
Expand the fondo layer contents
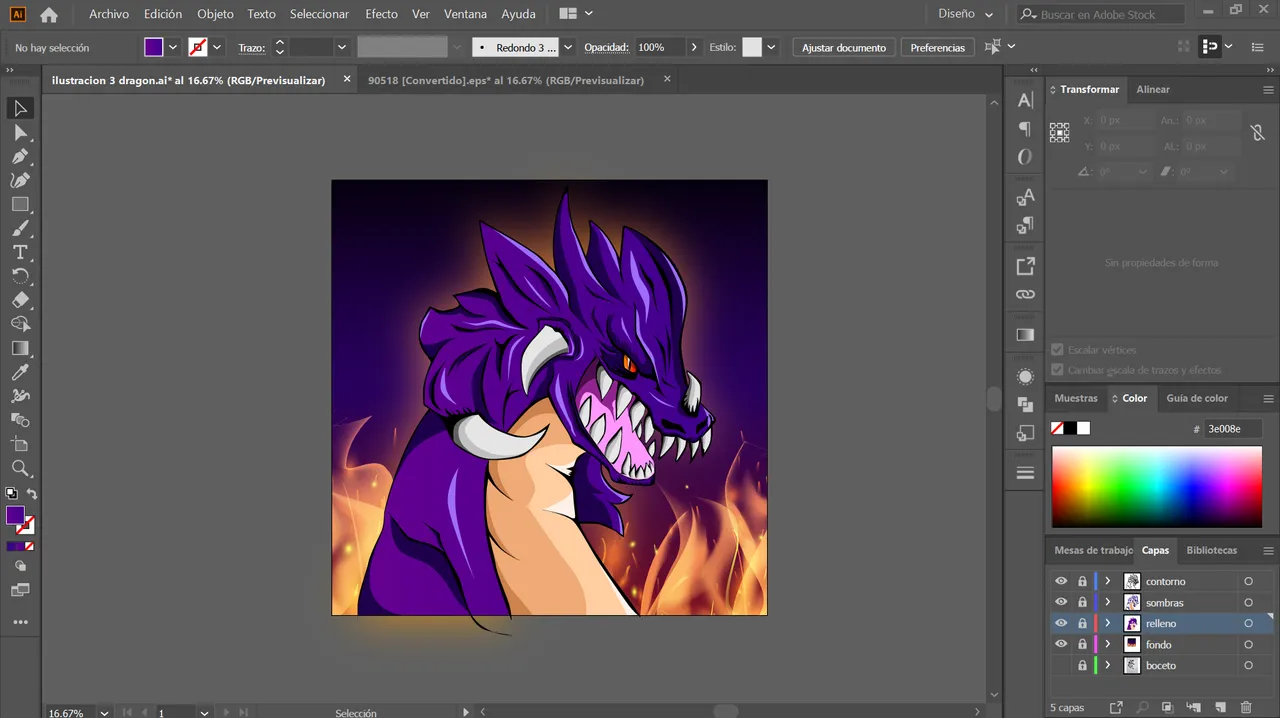pyautogui.click(x=1107, y=644)
